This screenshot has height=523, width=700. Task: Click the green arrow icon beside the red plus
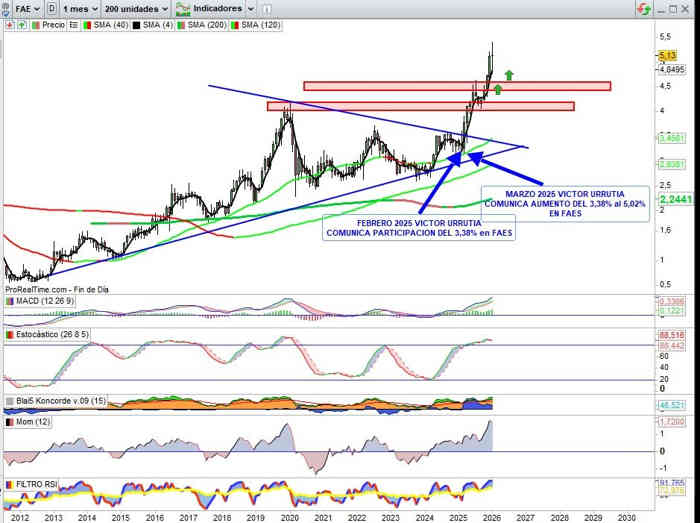click(x=20, y=23)
